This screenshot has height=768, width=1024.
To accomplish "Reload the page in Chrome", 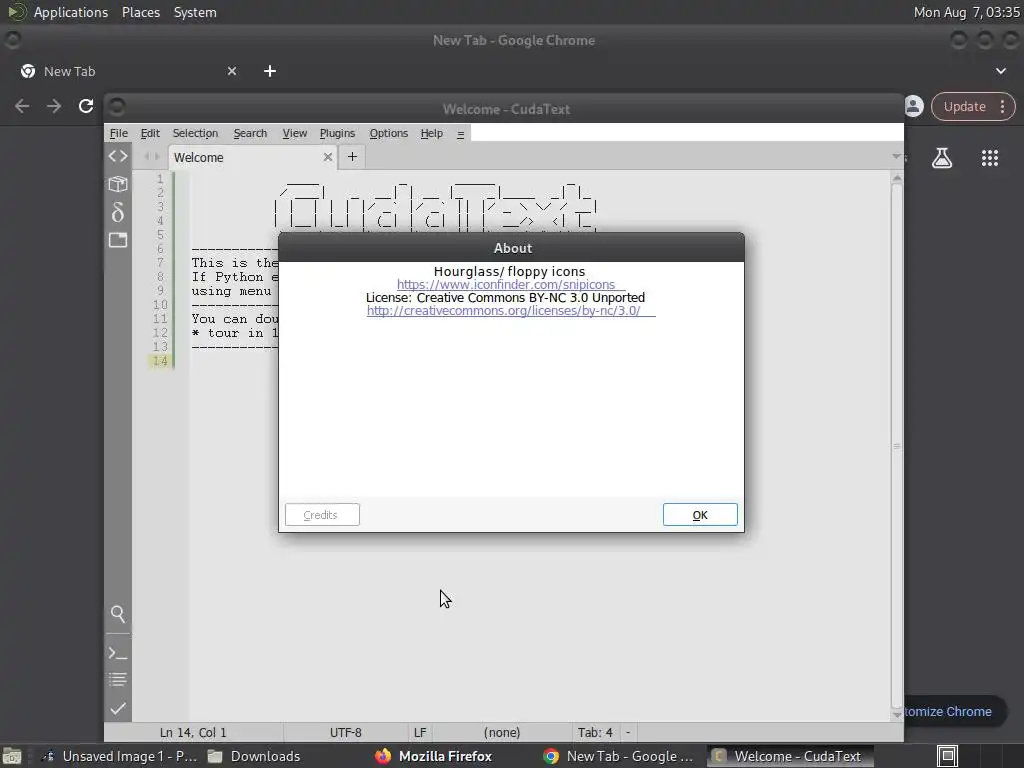I will pos(86,106).
